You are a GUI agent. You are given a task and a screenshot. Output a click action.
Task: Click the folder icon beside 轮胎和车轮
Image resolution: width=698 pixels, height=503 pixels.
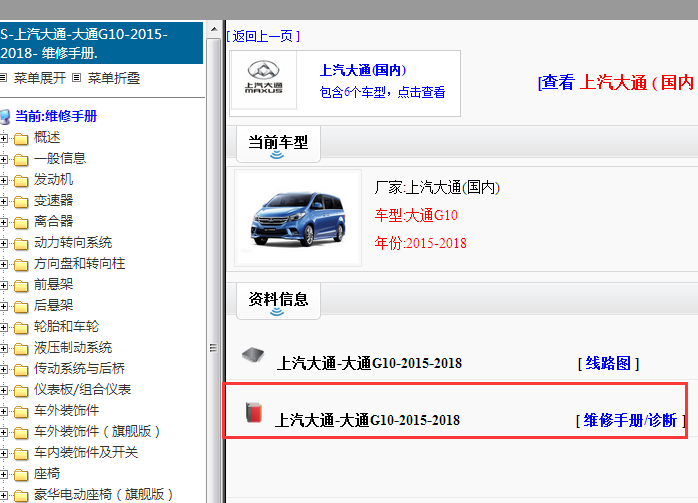coord(20,328)
